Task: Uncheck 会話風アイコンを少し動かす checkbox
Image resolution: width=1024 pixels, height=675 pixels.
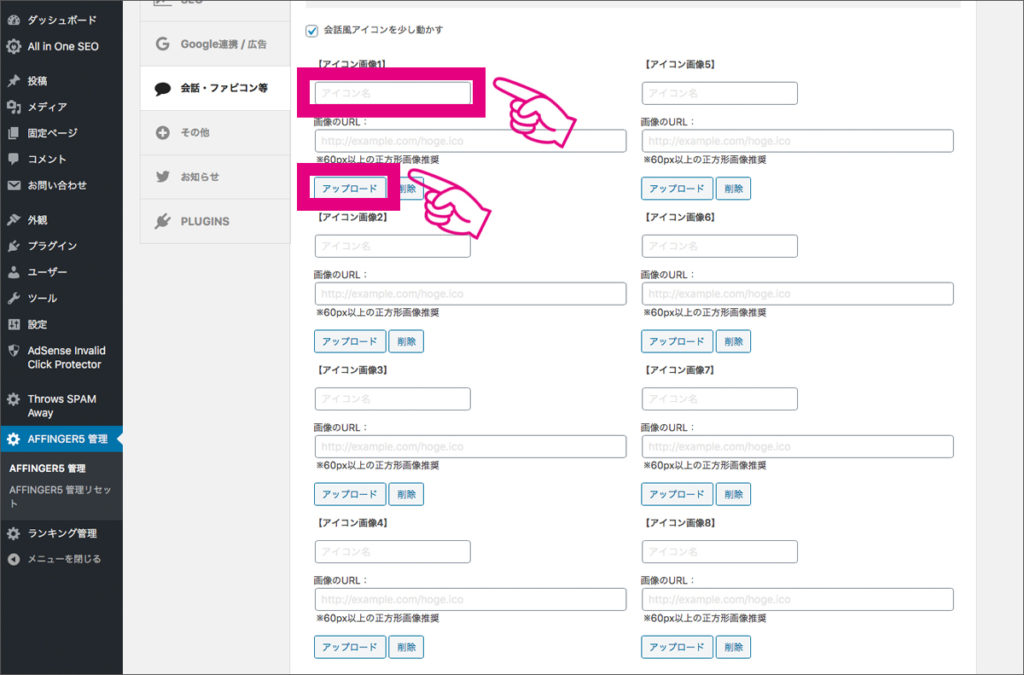Action: (x=312, y=31)
